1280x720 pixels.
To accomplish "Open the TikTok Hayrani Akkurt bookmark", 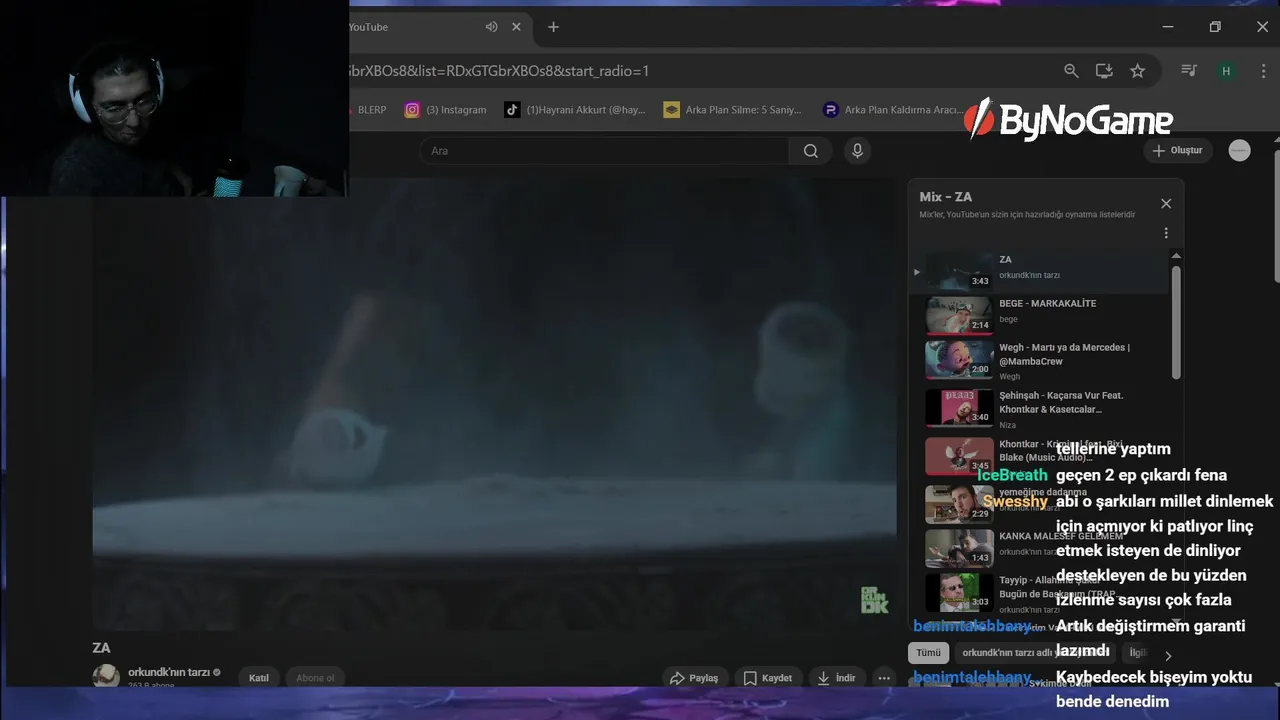I will point(575,110).
